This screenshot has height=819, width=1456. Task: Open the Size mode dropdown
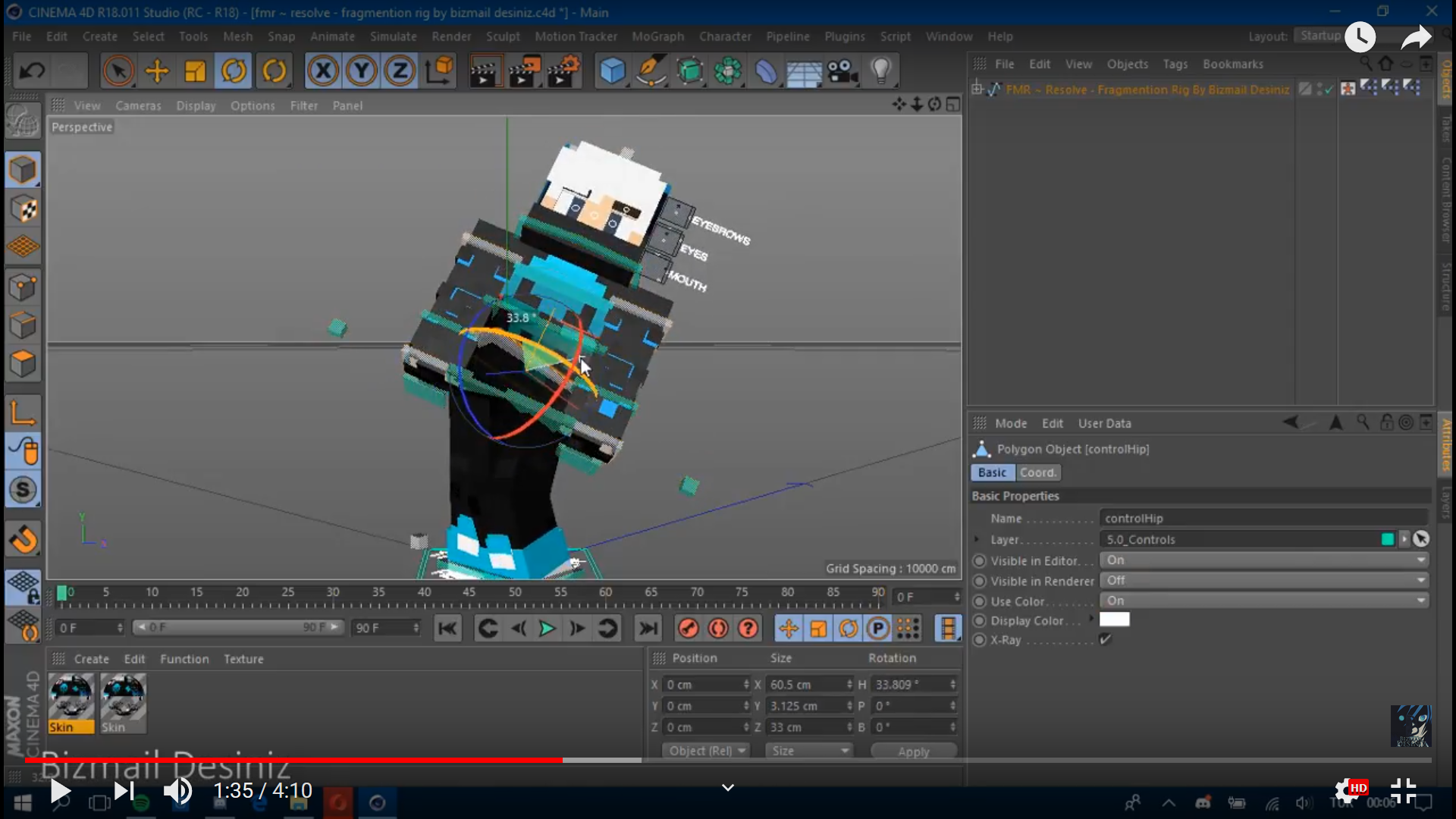pos(808,751)
